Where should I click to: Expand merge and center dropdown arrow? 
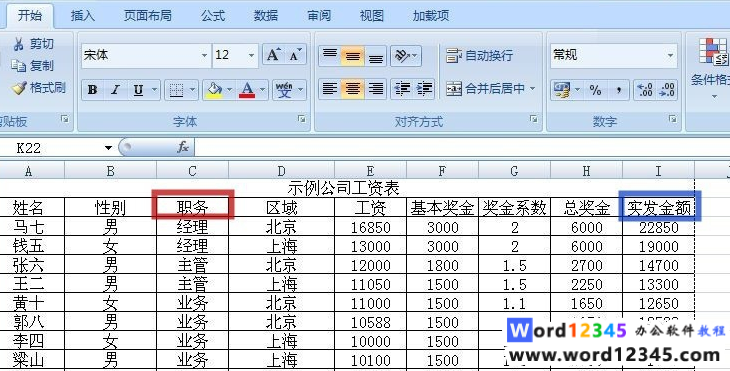click(533, 88)
